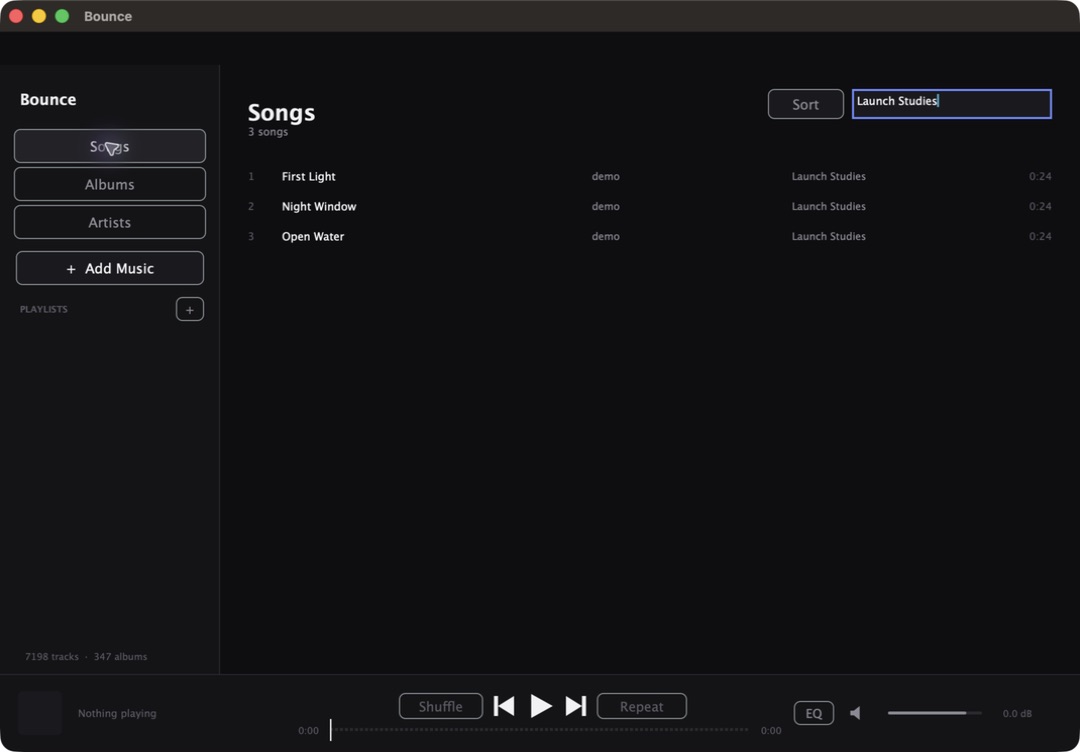1080x752 pixels.
Task: Click the Bounce sidebar title
Action: click(48, 99)
